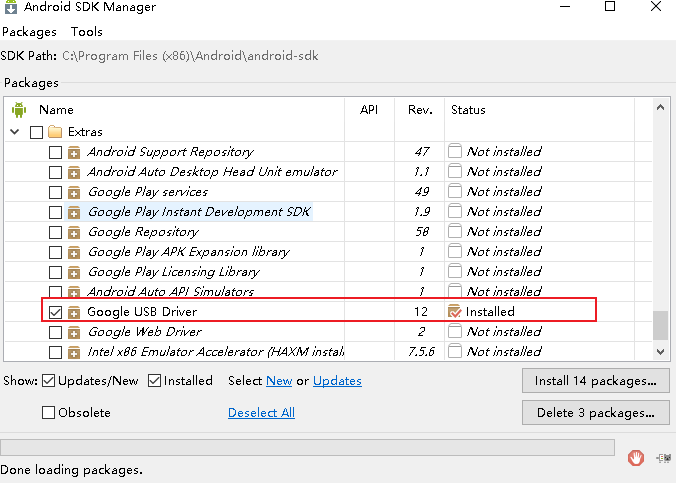Click package icon for Intel x86 Emulator Accelerator

tap(74, 352)
